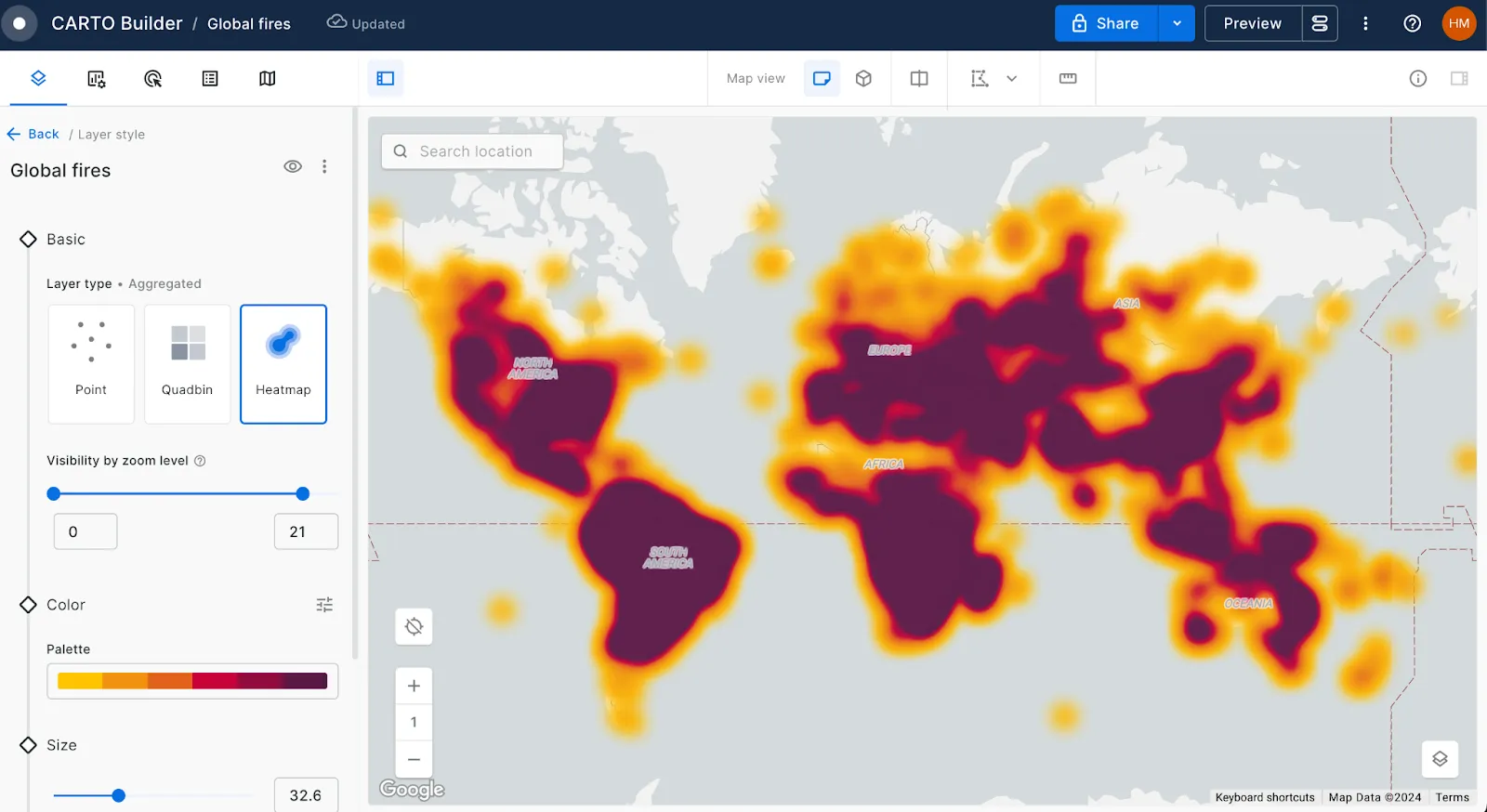
Task: Collapse the left sidebar panel
Action: click(385, 79)
